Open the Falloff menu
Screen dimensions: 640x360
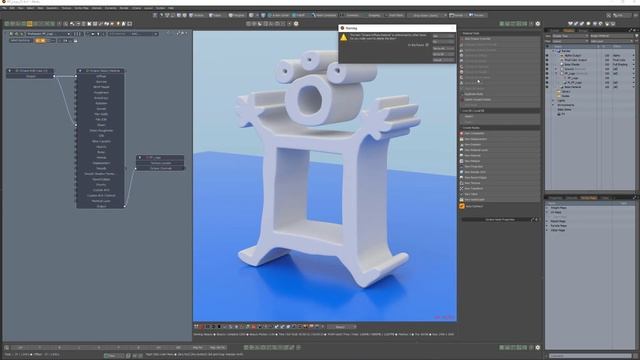pos(299,15)
